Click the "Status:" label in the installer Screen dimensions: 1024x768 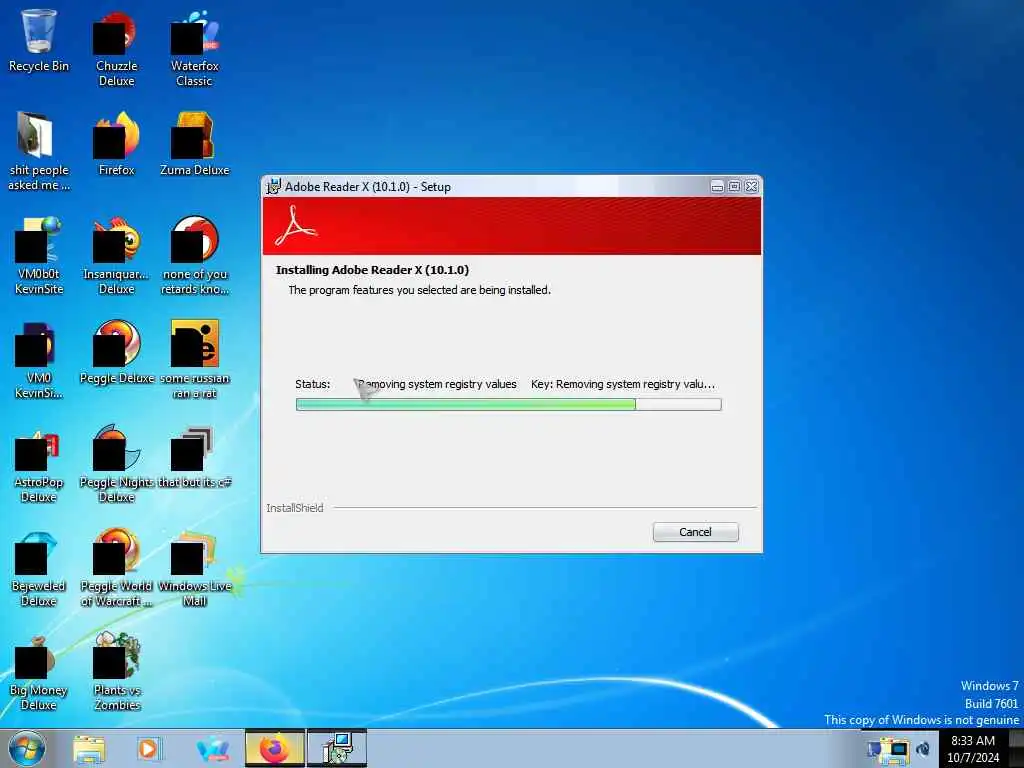pyautogui.click(x=312, y=384)
